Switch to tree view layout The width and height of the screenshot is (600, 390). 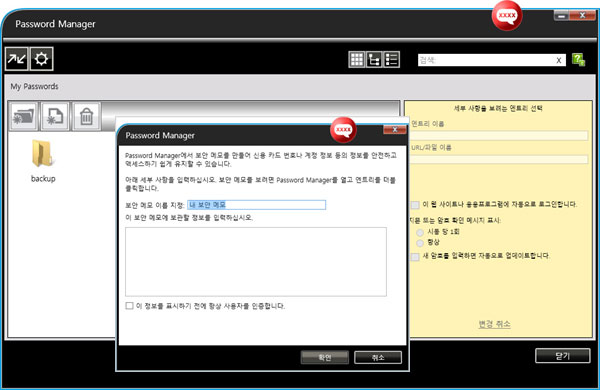click(374, 60)
